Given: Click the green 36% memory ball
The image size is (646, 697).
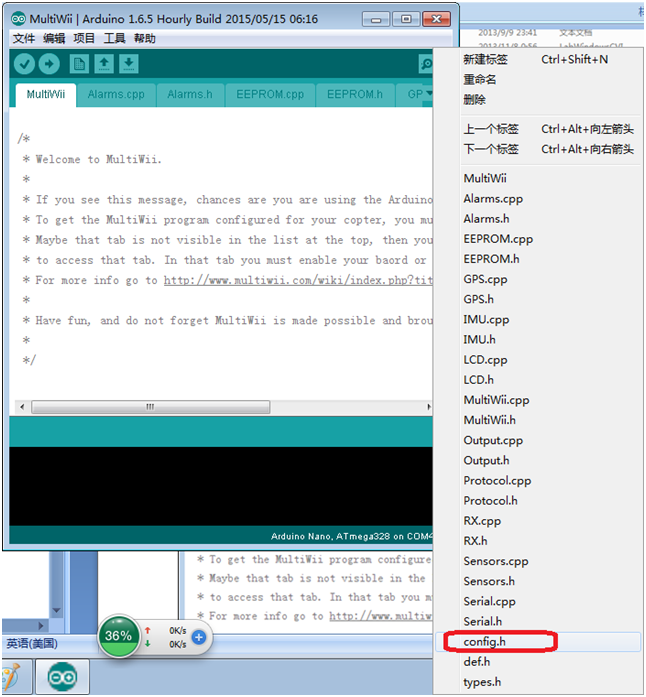Looking at the screenshot, I should [118, 636].
